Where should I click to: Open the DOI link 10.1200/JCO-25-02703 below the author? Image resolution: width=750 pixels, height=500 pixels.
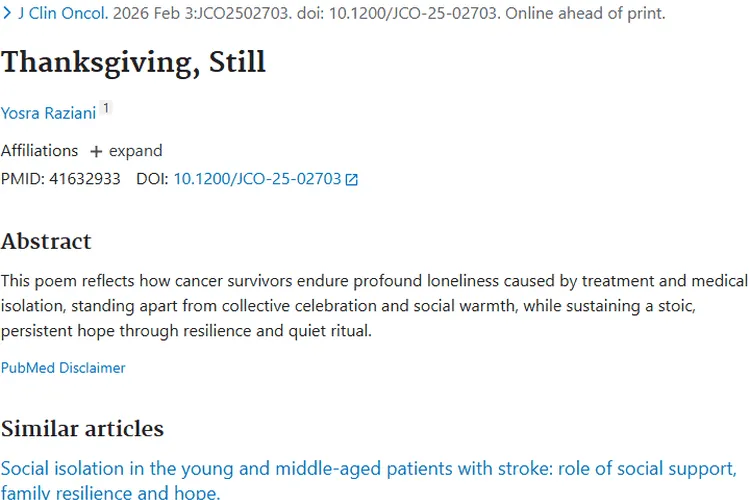click(x=257, y=179)
